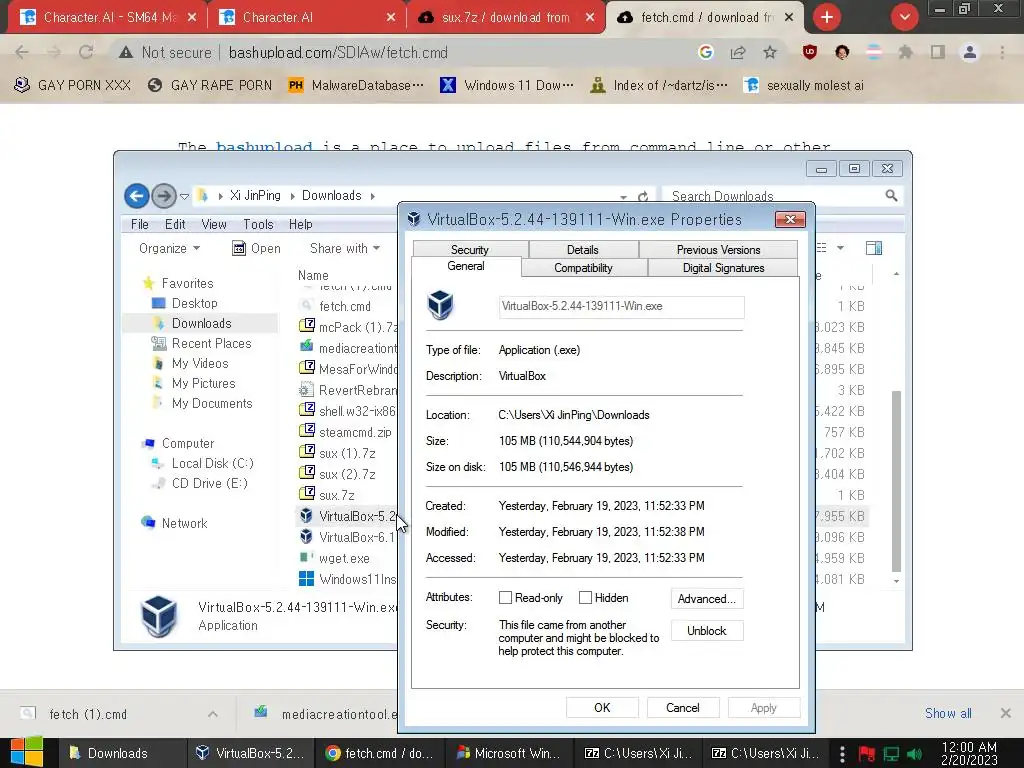Reload the Chrome page
Viewport: 1024px width, 768px height.
(x=86, y=52)
